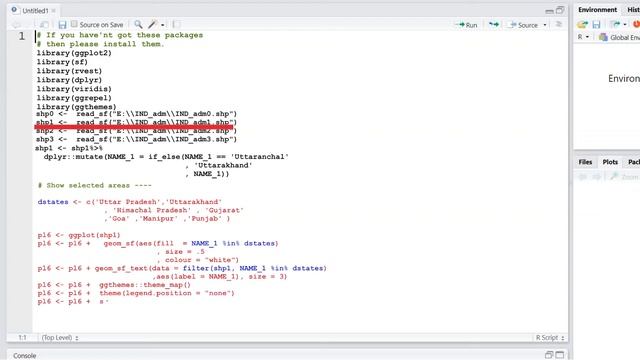Click the colour = "white" argument
This screenshot has height=360, width=640.
point(202,260)
